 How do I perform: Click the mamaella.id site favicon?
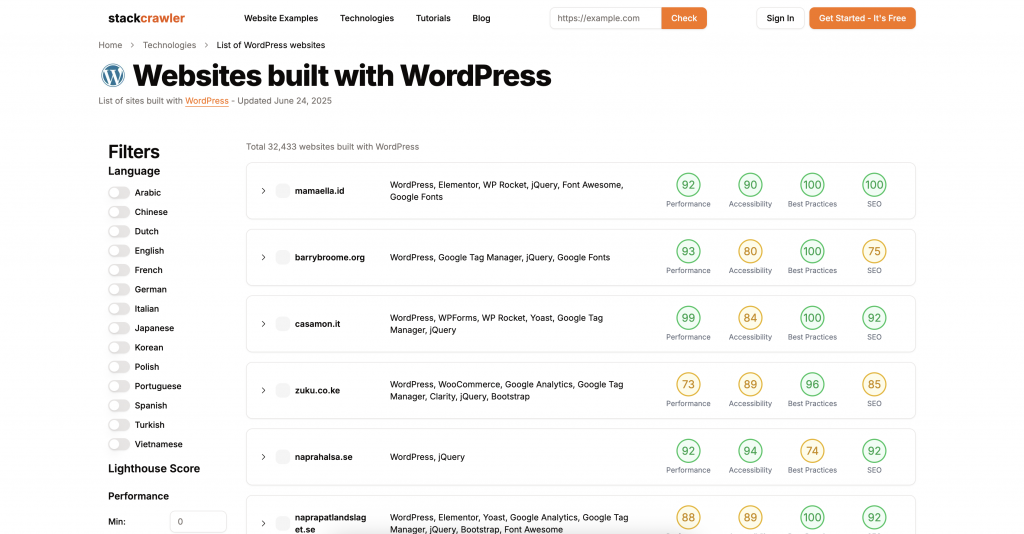pyautogui.click(x=282, y=191)
